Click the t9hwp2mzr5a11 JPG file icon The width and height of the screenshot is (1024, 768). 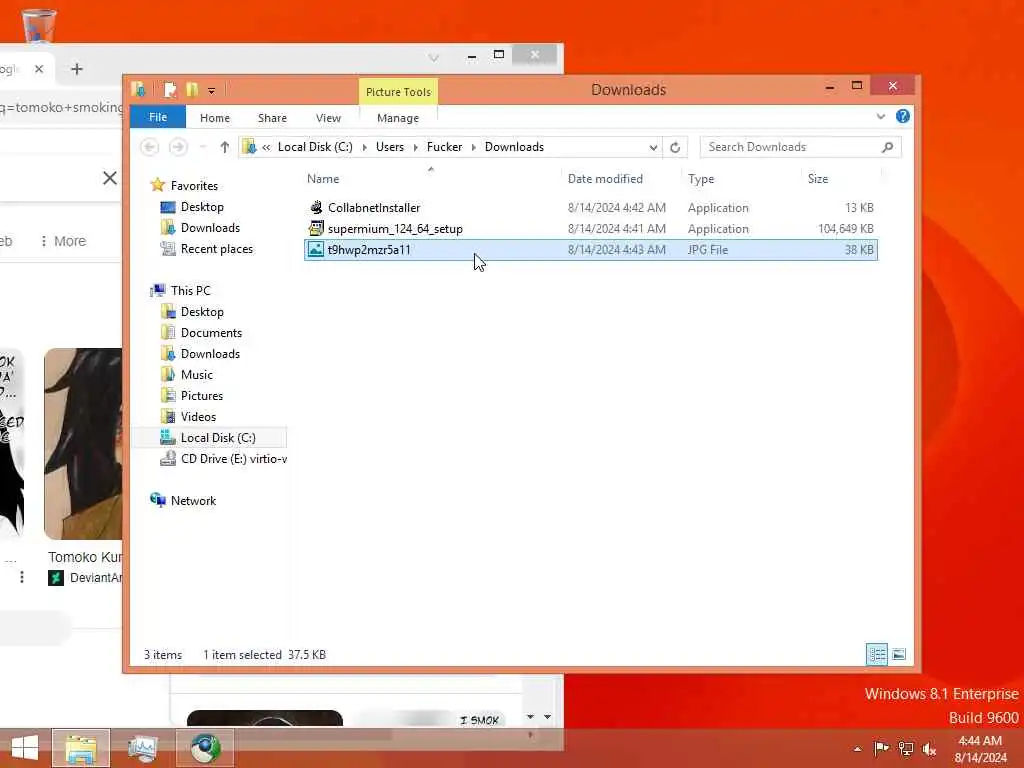[315, 249]
